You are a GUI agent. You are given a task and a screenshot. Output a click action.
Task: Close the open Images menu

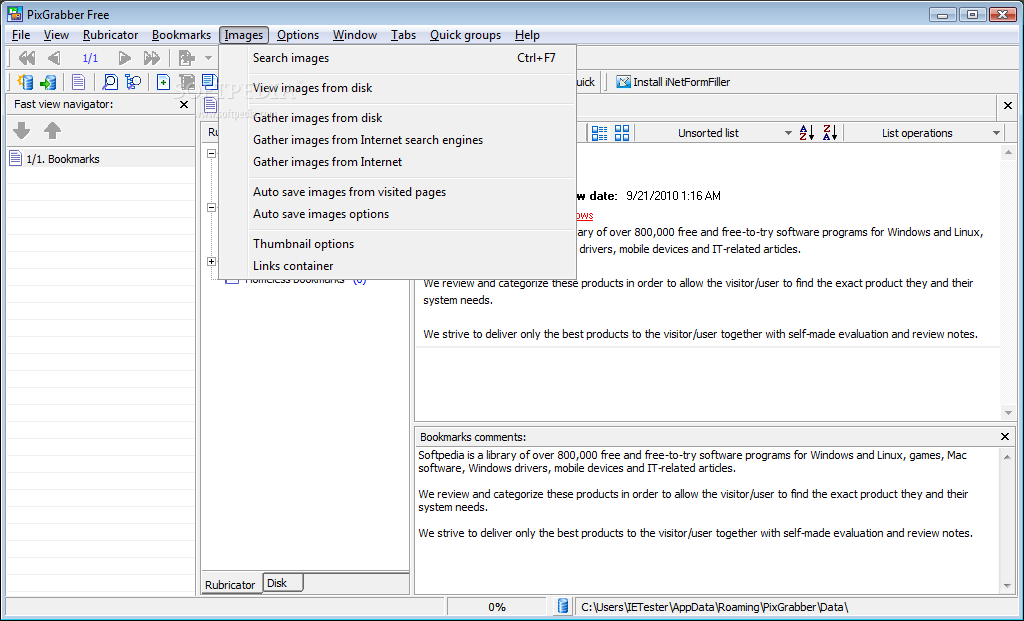[x=244, y=35]
